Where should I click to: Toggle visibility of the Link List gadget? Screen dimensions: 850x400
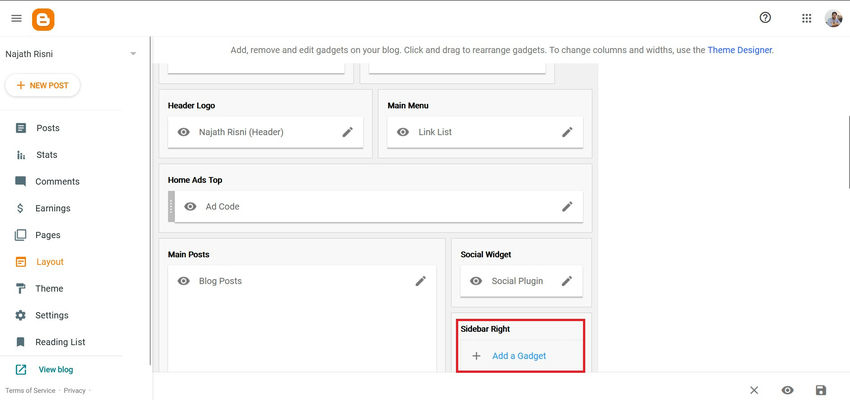tap(403, 132)
